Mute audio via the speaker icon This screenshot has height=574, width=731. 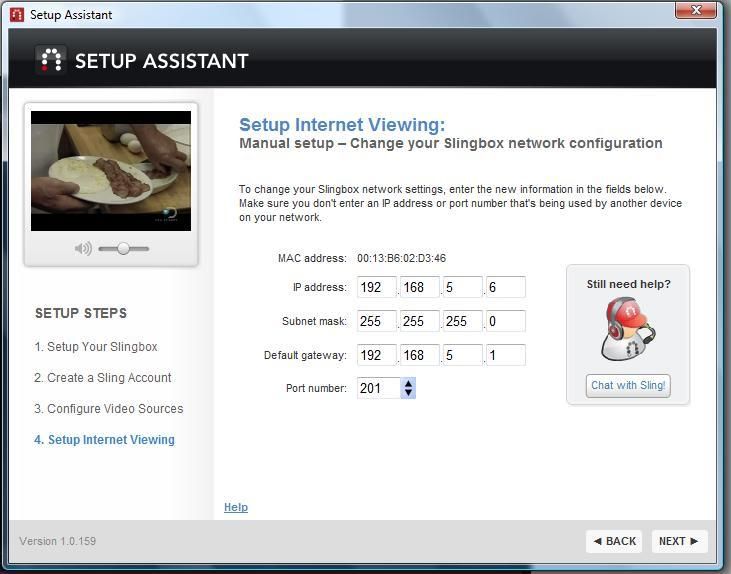tap(83, 249)
